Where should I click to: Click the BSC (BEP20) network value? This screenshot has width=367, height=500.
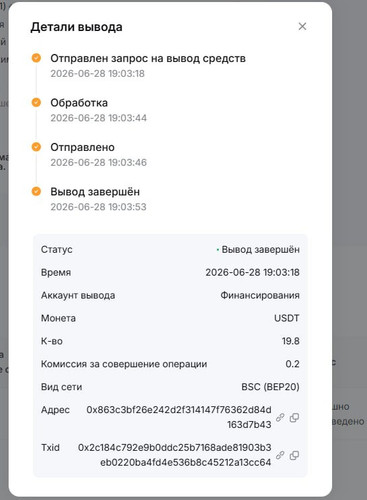(270, 387)
